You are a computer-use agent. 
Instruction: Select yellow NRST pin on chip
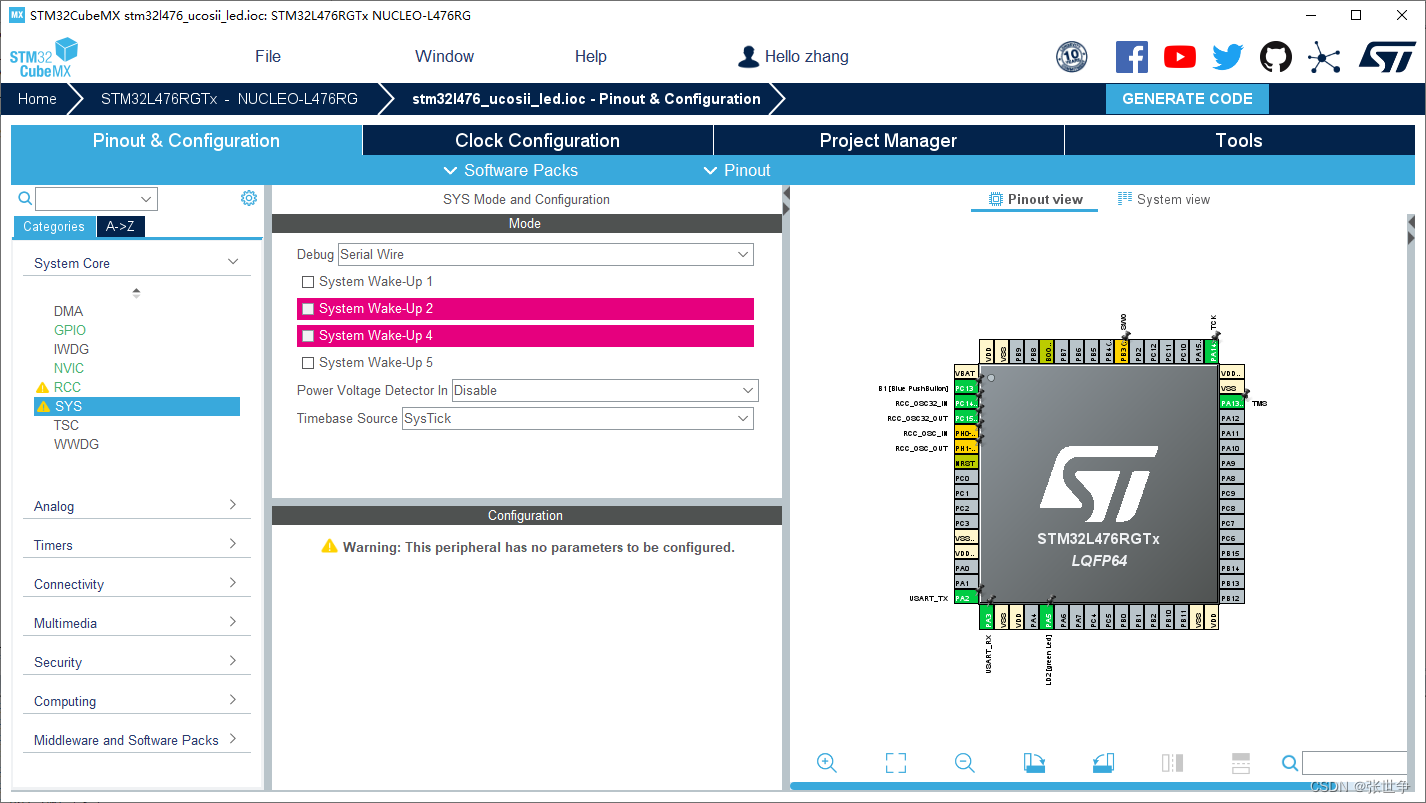coord(965,463)
